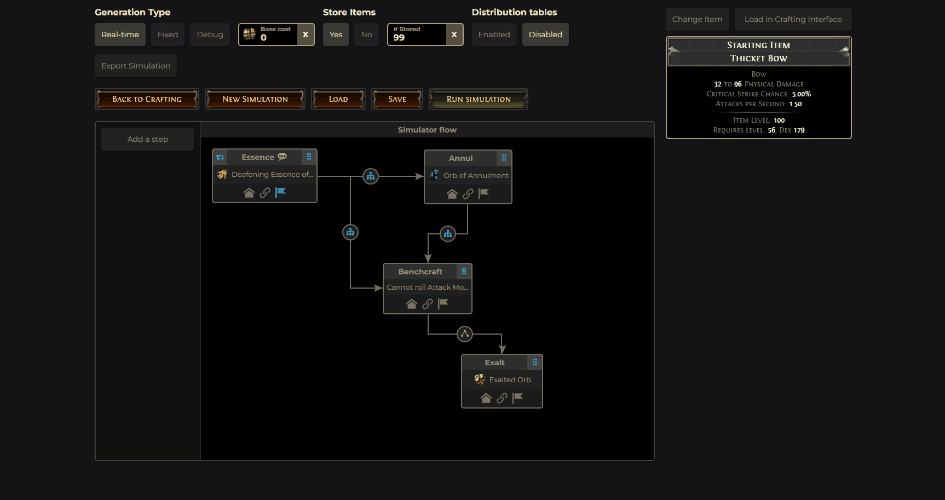Click Change Item button
The image size is (945, 500).
697,19
